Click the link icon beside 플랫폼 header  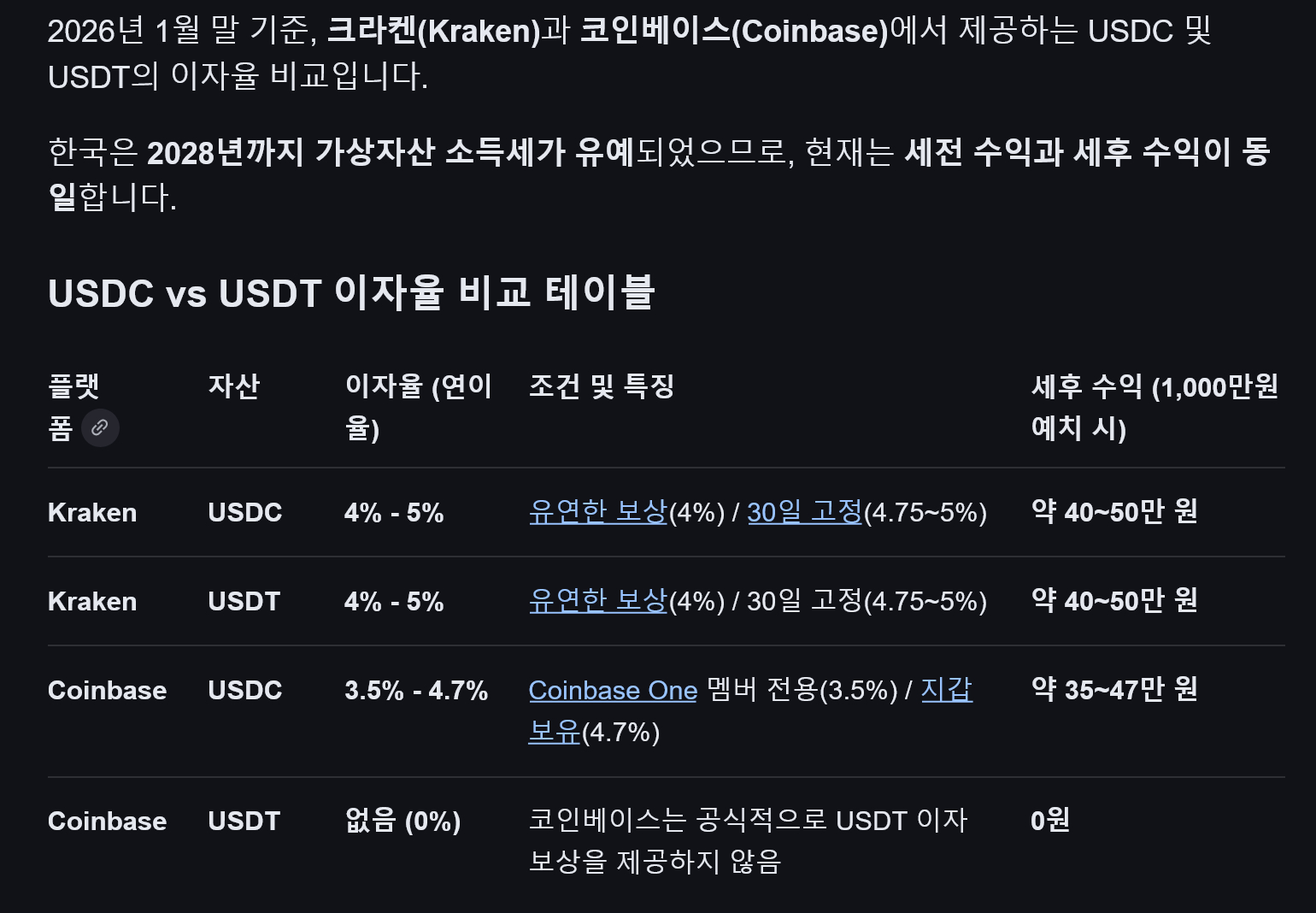(100, 427)
